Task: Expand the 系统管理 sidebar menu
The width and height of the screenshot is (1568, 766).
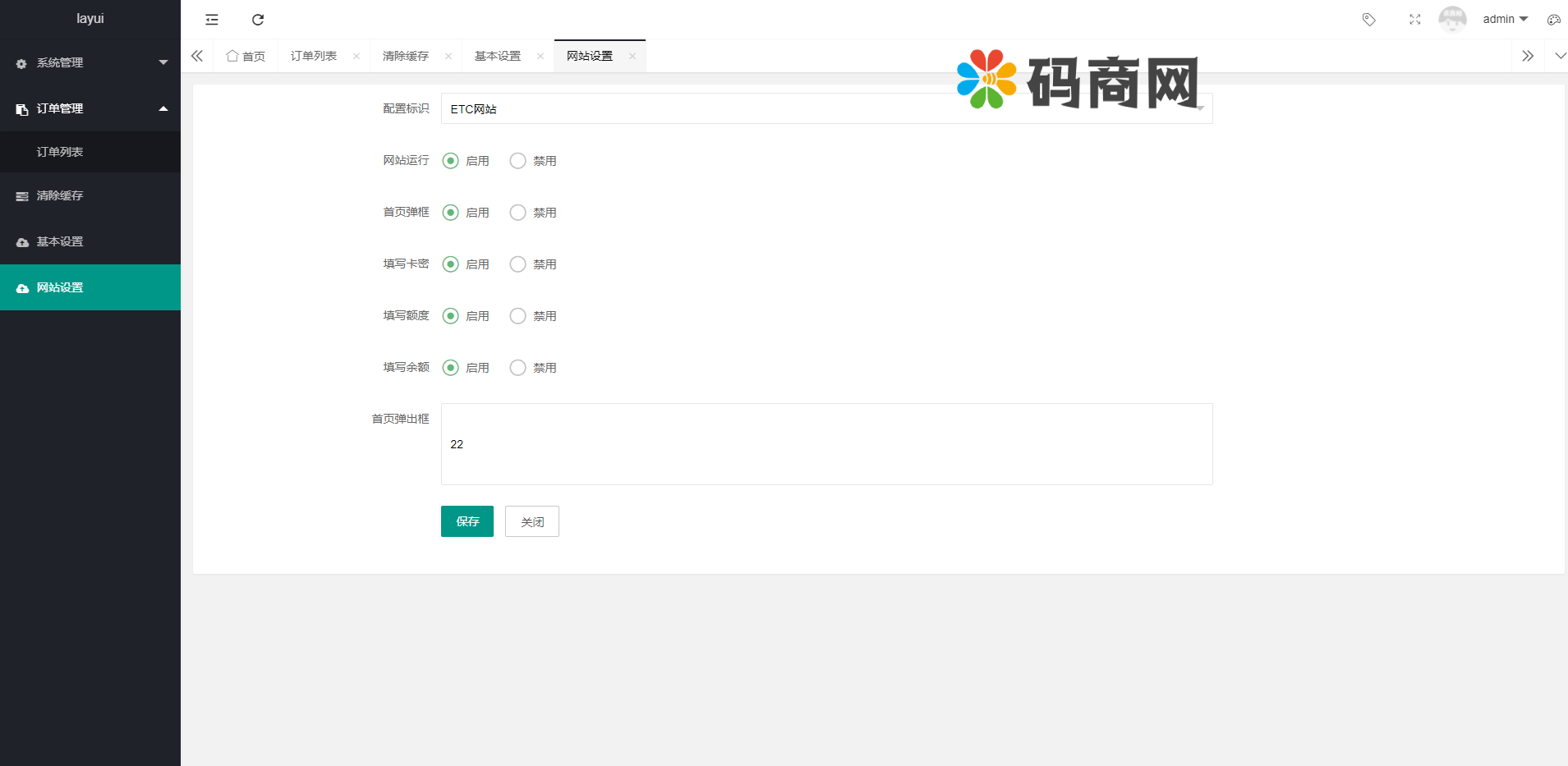Action: coord(90,62)
